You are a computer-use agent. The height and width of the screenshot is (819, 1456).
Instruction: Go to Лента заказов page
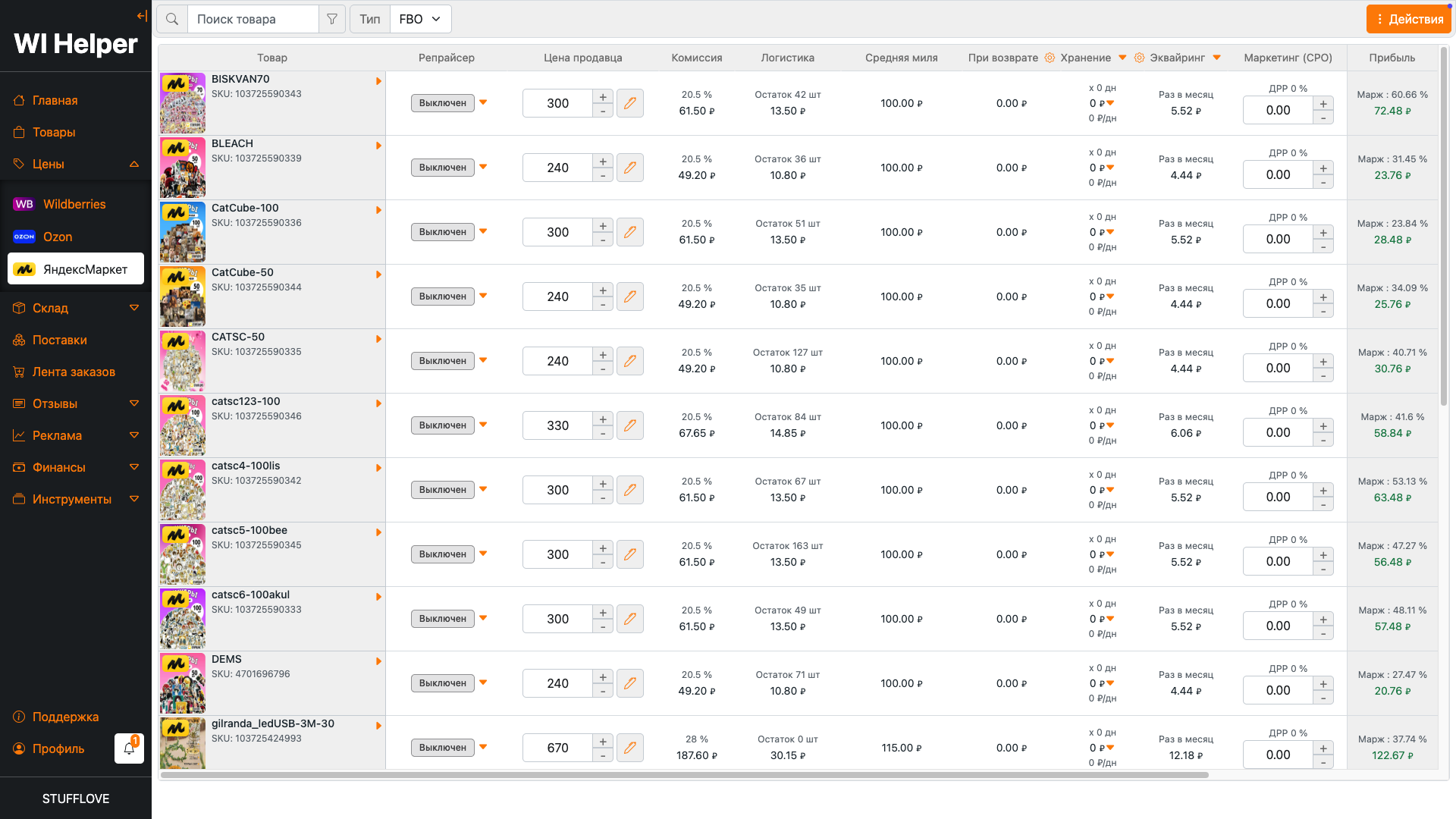pos(74,372)
